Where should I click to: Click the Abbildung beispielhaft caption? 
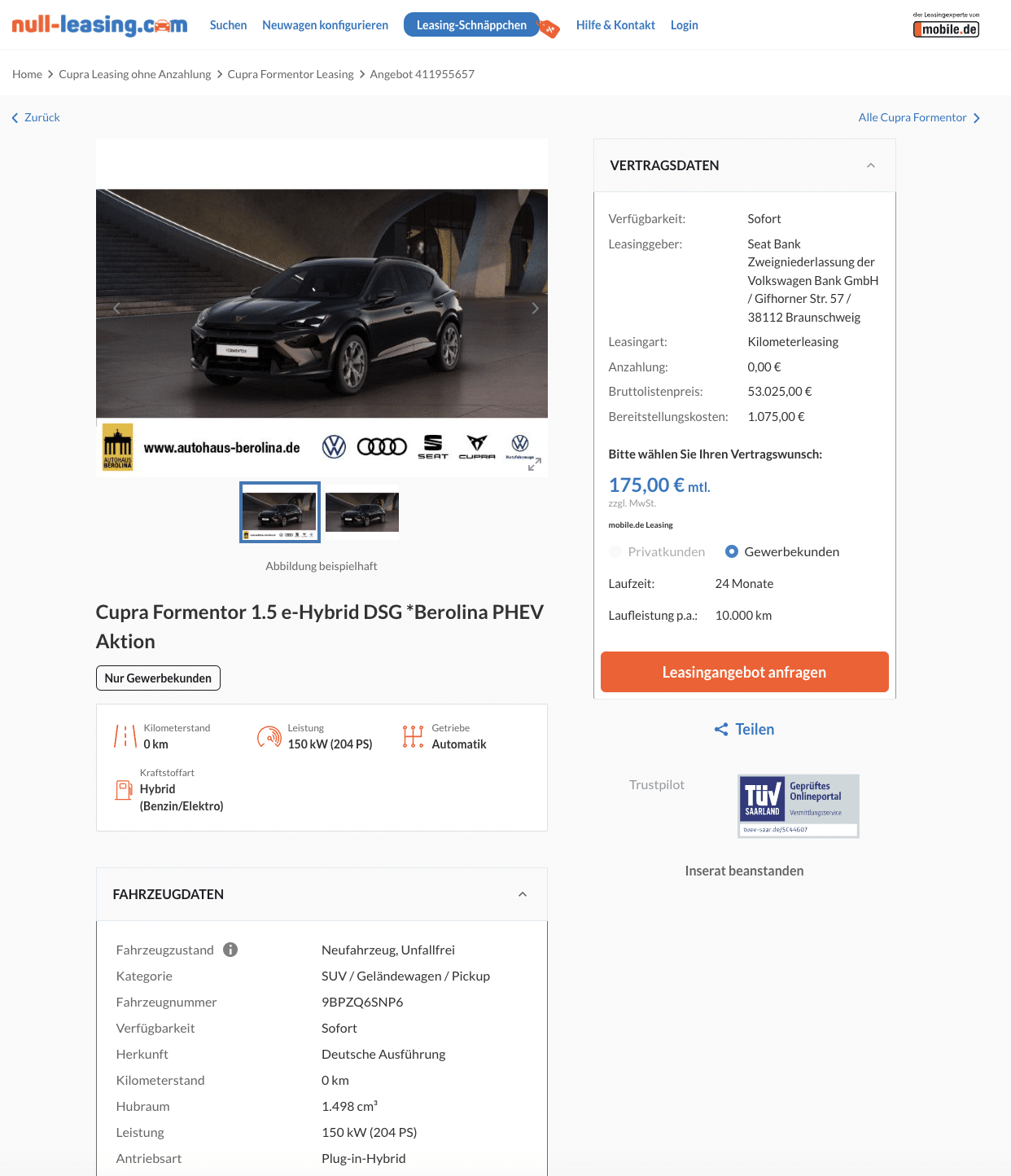tap(322, 566)
